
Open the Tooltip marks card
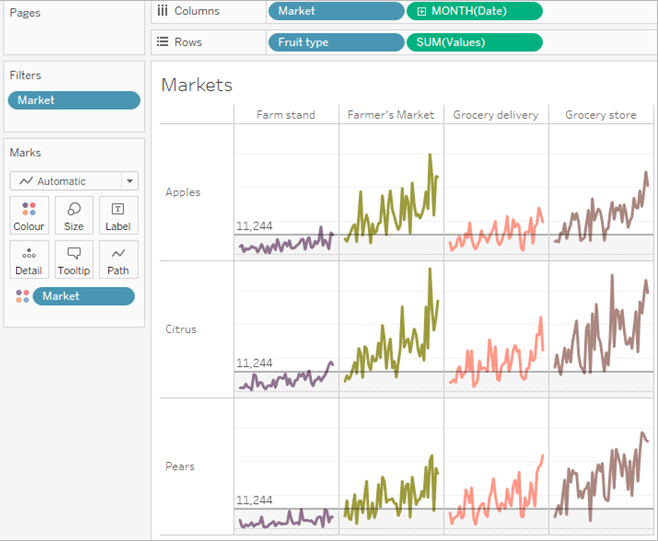[x=74, y=260]
